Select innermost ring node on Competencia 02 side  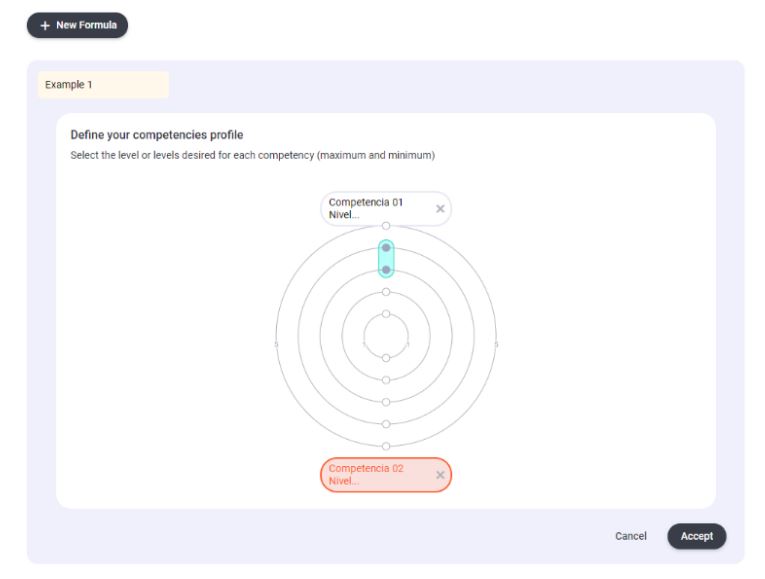coord(386,357)
